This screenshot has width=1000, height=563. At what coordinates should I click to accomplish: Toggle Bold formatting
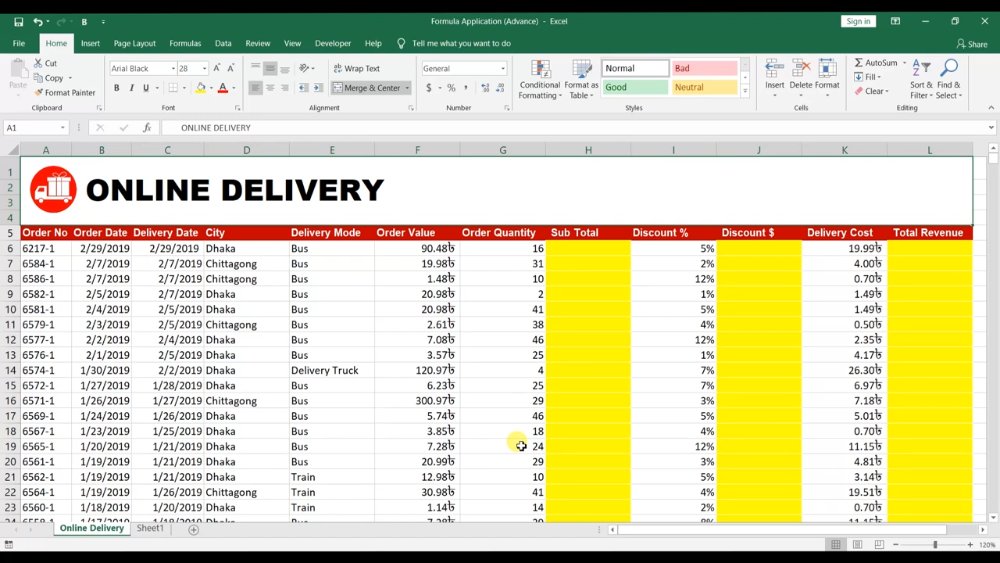117,88
